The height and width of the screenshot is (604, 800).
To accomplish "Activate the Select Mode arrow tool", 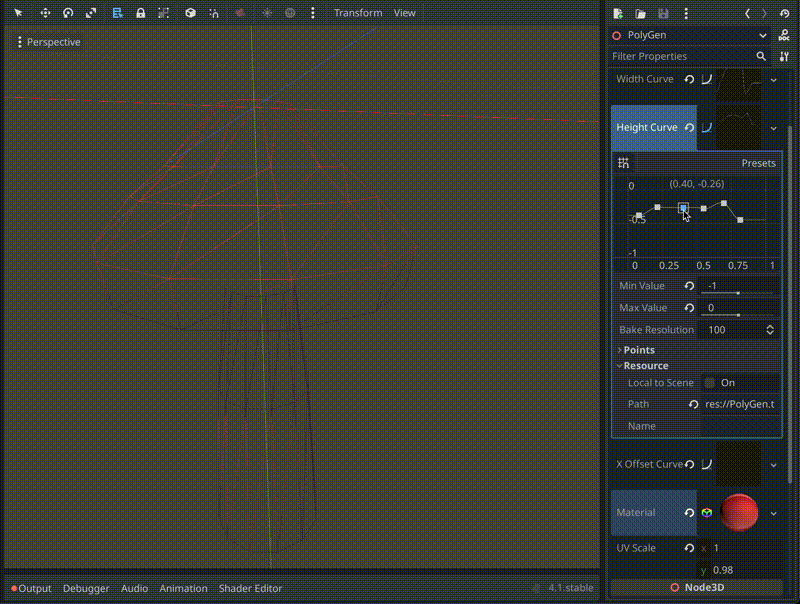I will pyautogui.click(x=19, y=13).
